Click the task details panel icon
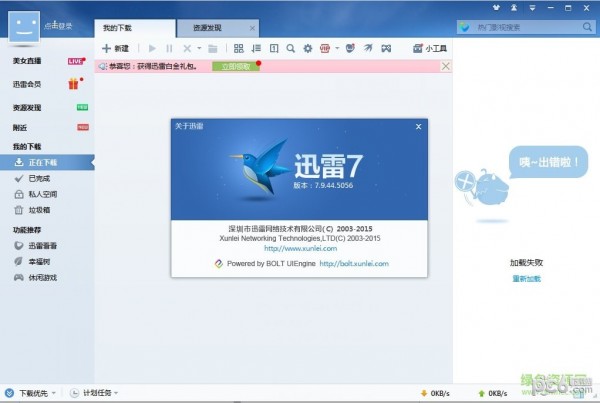 coord(274,48)
